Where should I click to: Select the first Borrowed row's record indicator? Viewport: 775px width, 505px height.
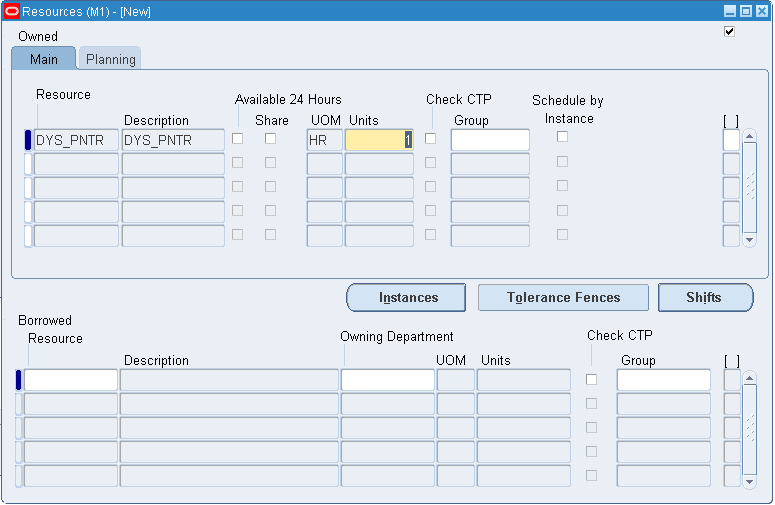[18, 380]
